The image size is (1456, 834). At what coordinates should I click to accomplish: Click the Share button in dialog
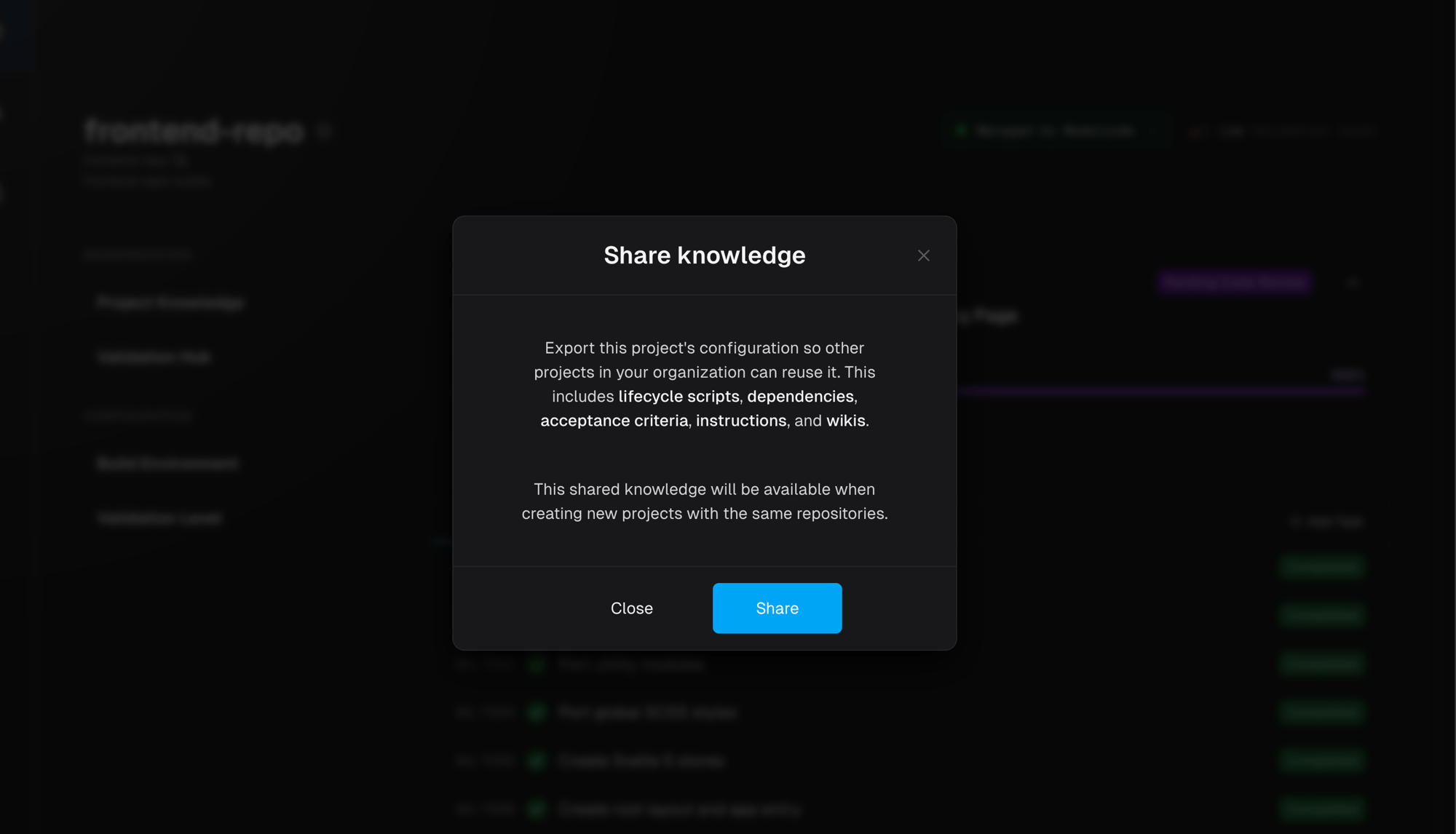(x=777, y=608)
